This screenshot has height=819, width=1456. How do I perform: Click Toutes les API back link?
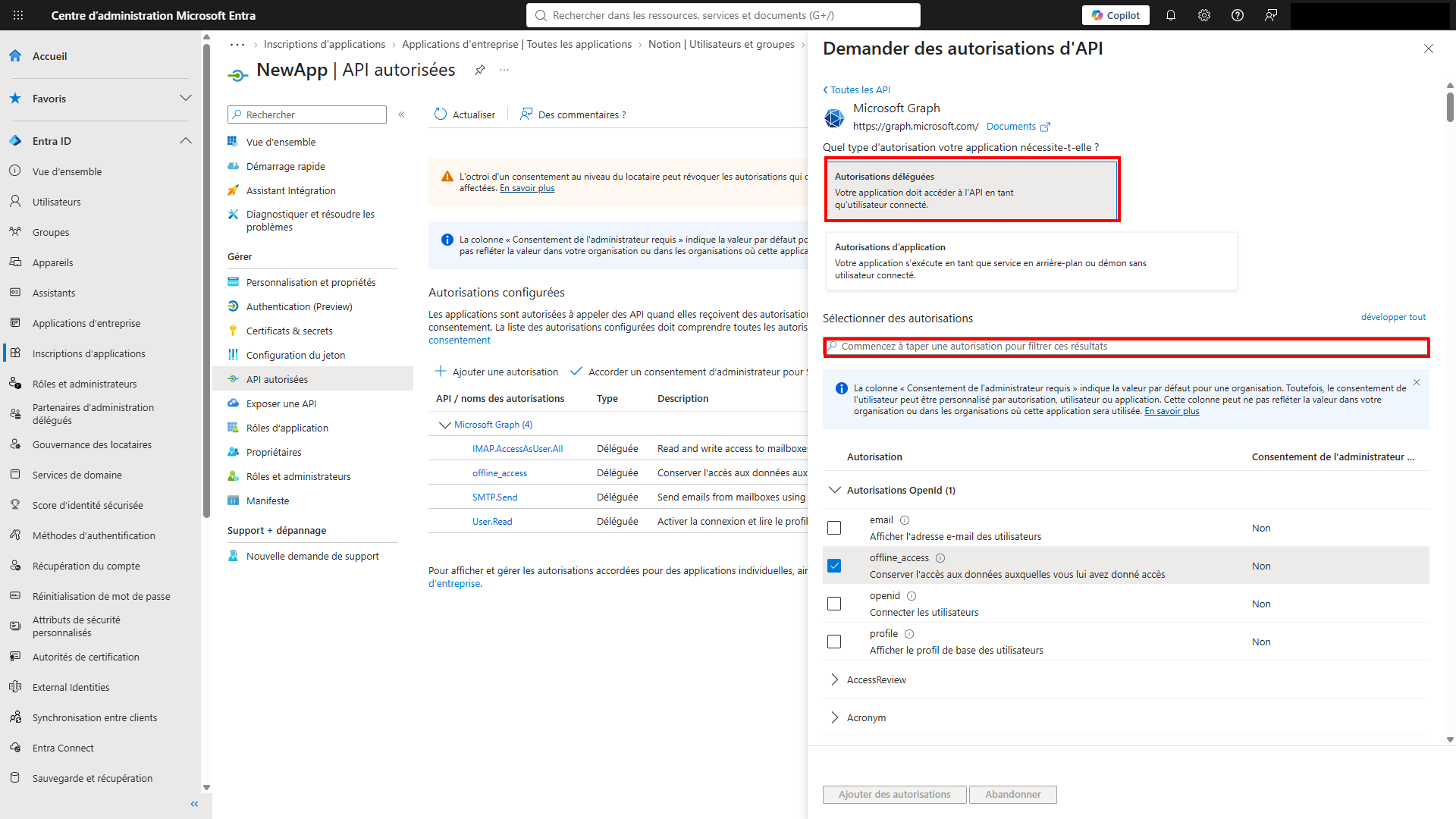click(x=857, y=89)
